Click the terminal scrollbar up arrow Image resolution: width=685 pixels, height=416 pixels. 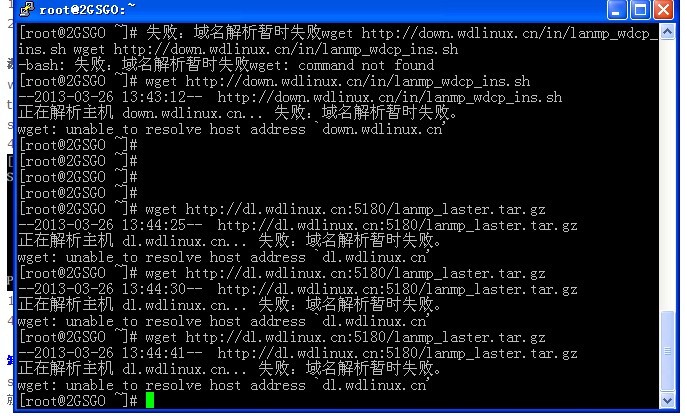pyautogui.click(x=667, y=32)
